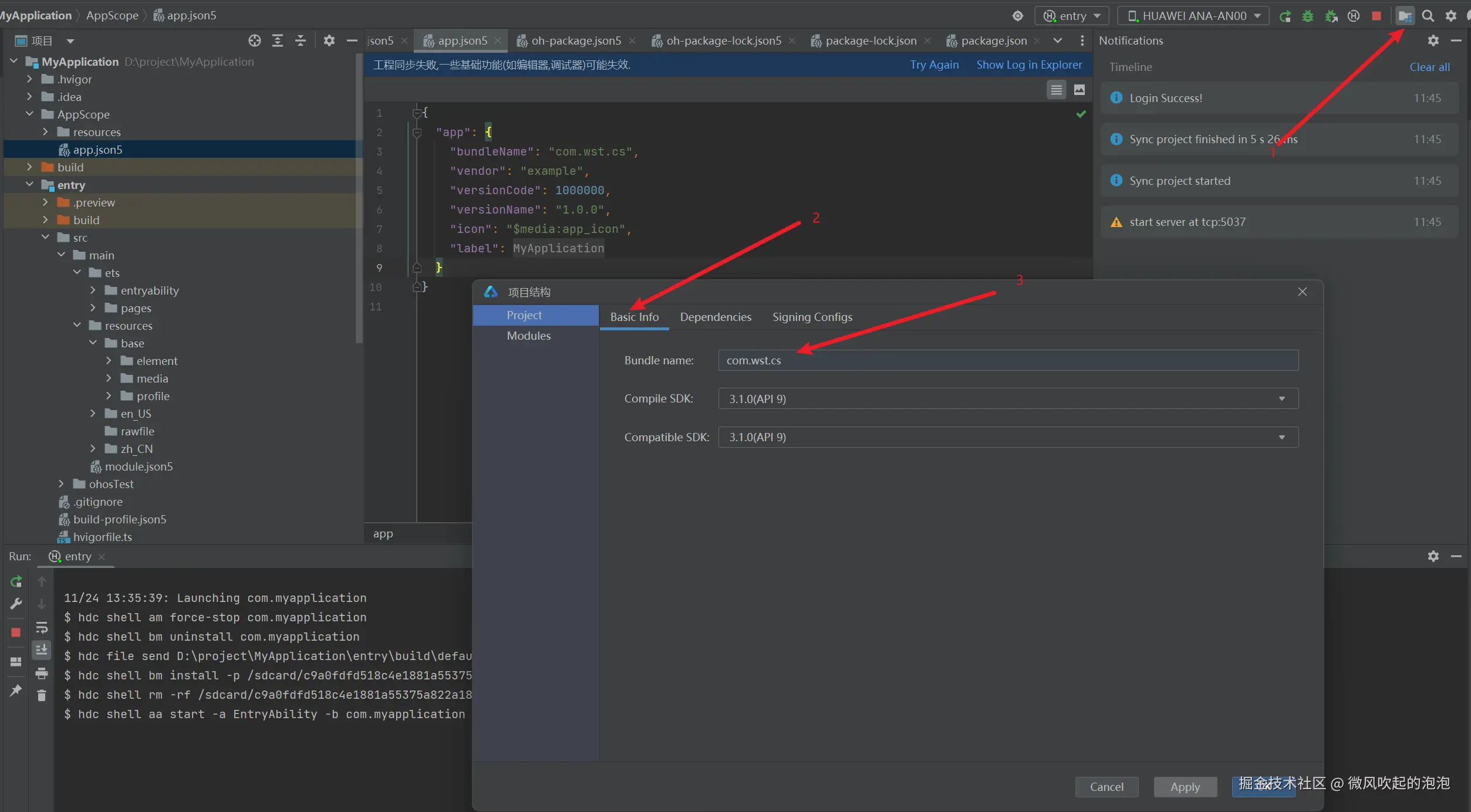This screenshot has width=1471, height=812.
Task: Toggle the pin tab icon in the Run panel
Action: pyautogui.click(x=16, y=691)
